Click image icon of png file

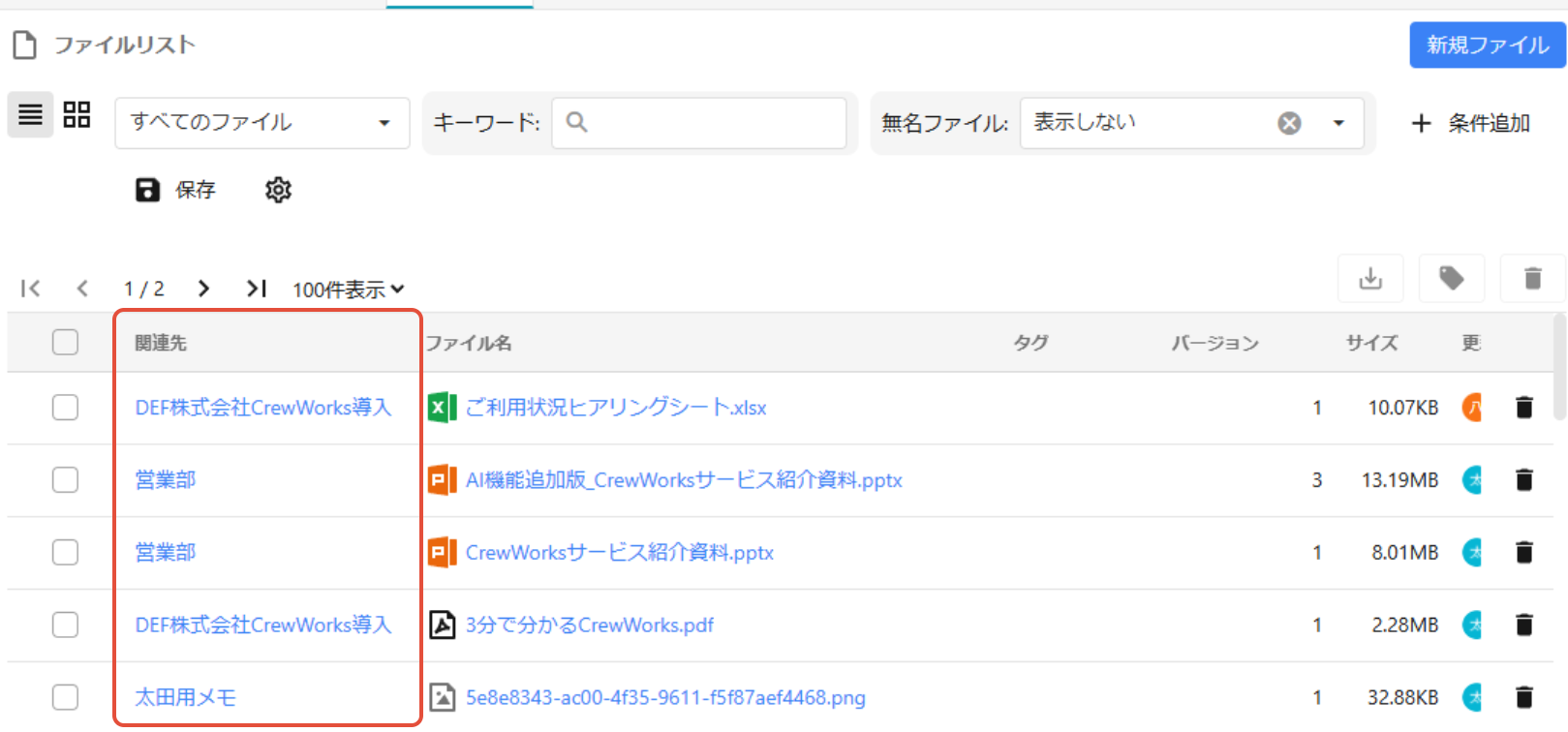coord(443,697)
